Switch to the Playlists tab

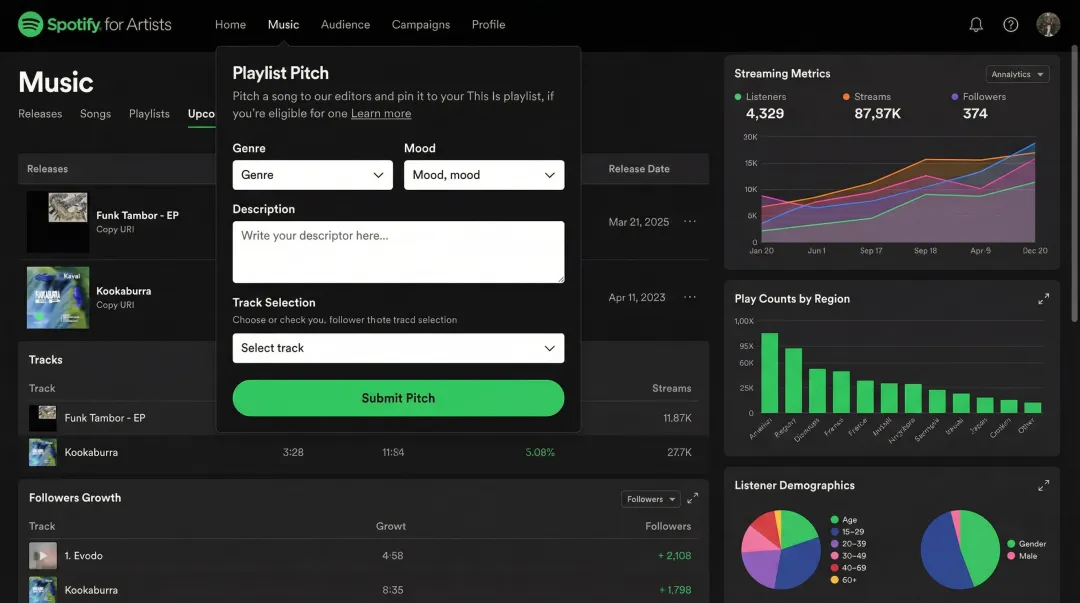pos(149,114)
